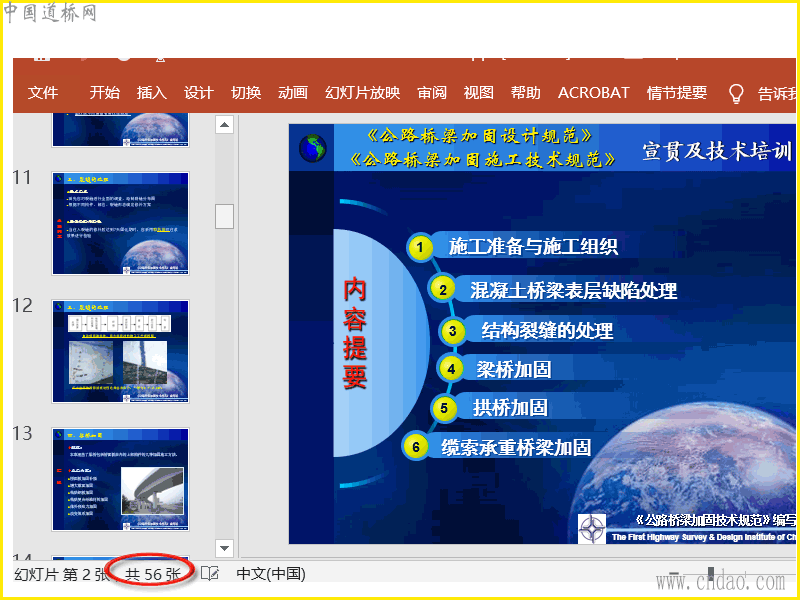Click the yellow number 1 bullet on slide
This screenshot has width=800, height=600.
pyautogui.click(x=420, y=247)
